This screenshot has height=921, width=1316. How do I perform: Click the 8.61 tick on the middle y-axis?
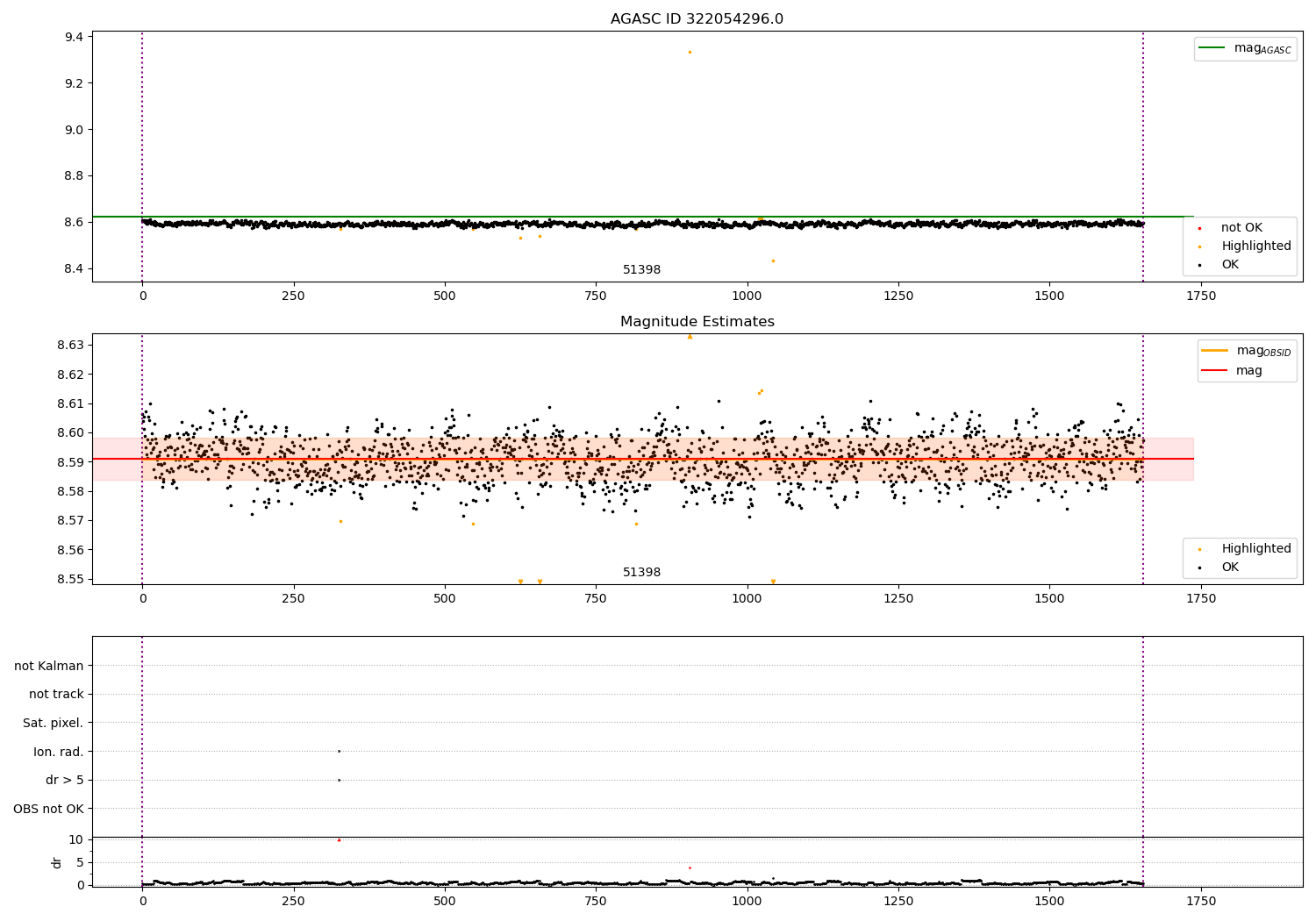tap(70, 403)
